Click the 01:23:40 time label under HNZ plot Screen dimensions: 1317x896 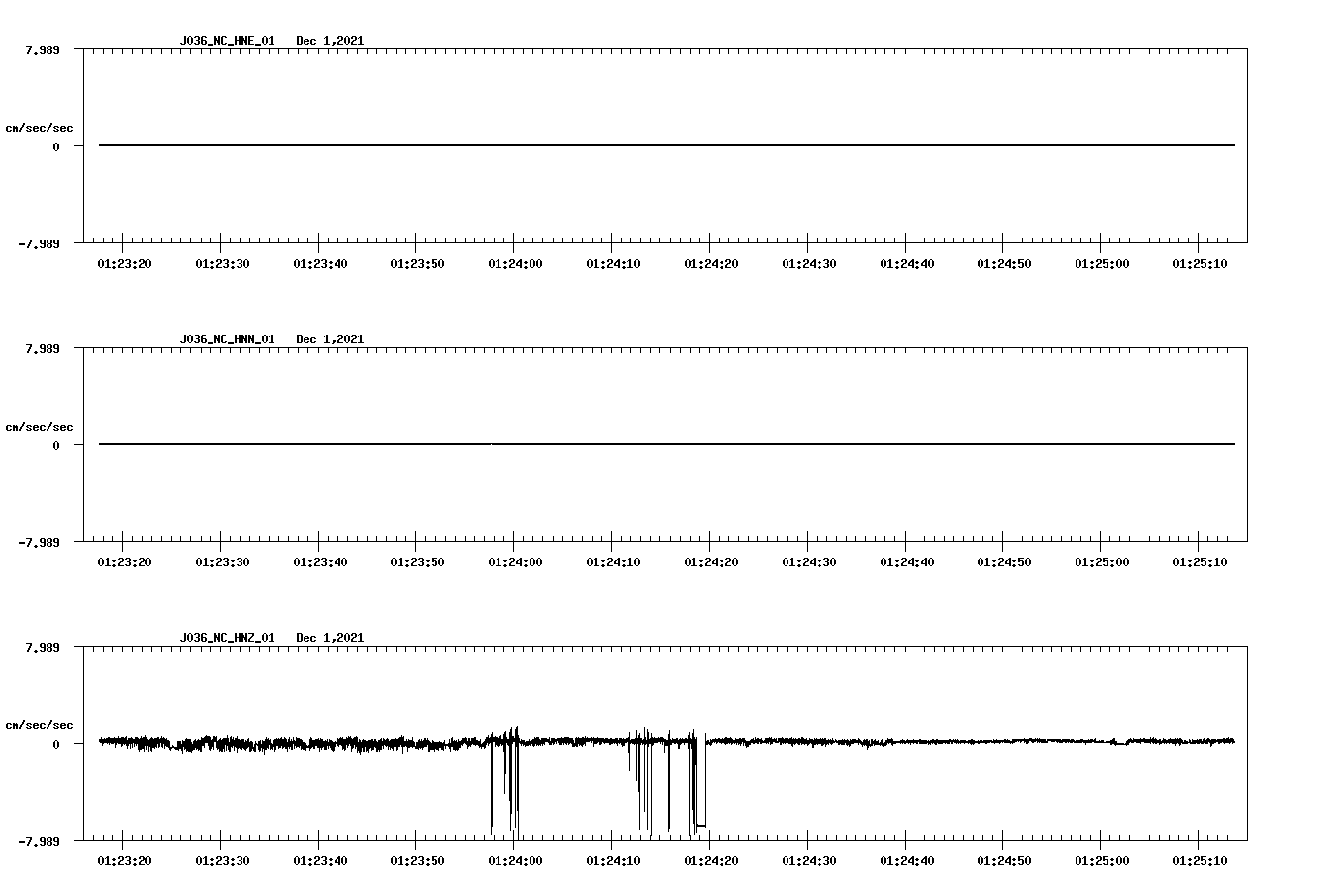click(x=320, y=861)
